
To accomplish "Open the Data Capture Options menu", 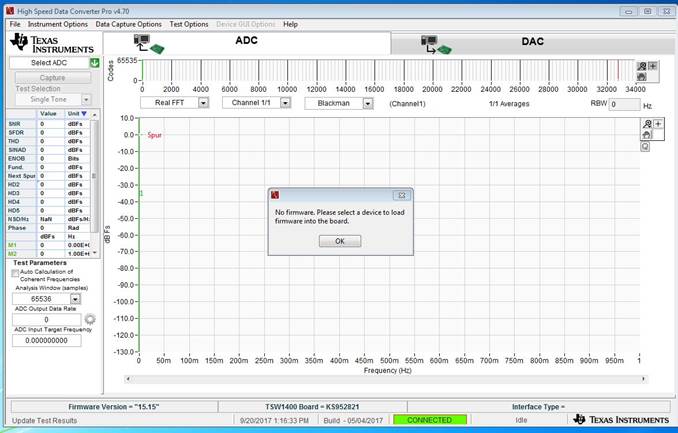I will [128, 24].
